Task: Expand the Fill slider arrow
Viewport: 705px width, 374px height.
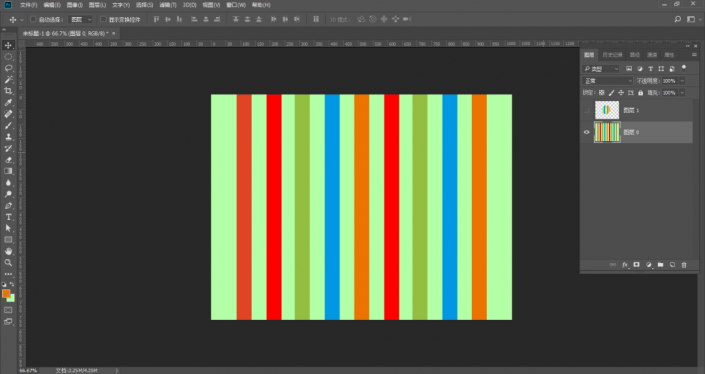Action: coord(682,93)
